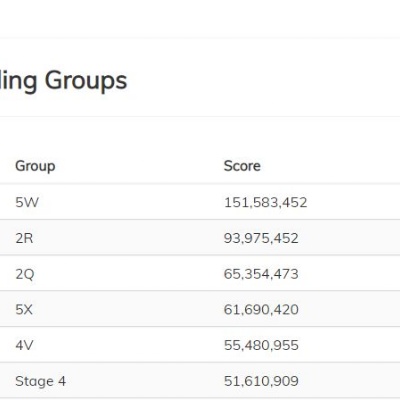Screen dimensions: 400x400
Task: Click the blank cell right of 151,583,452
Action: pos(353,202)
